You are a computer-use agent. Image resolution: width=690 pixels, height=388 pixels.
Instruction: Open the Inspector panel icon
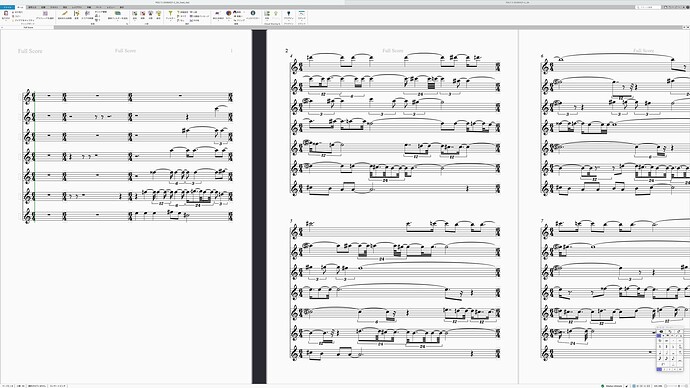253,14
